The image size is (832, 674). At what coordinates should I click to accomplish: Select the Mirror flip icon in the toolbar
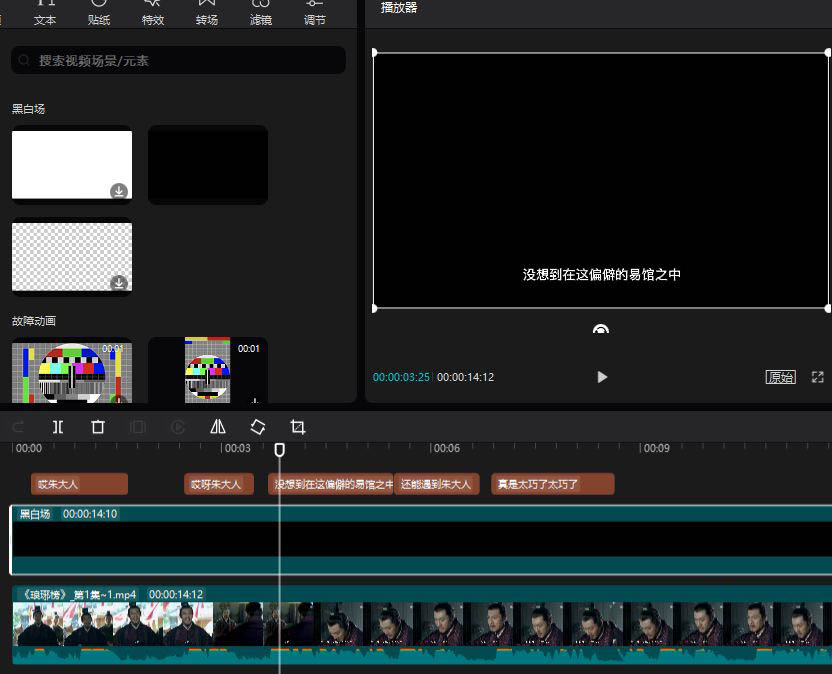[218, 427]
